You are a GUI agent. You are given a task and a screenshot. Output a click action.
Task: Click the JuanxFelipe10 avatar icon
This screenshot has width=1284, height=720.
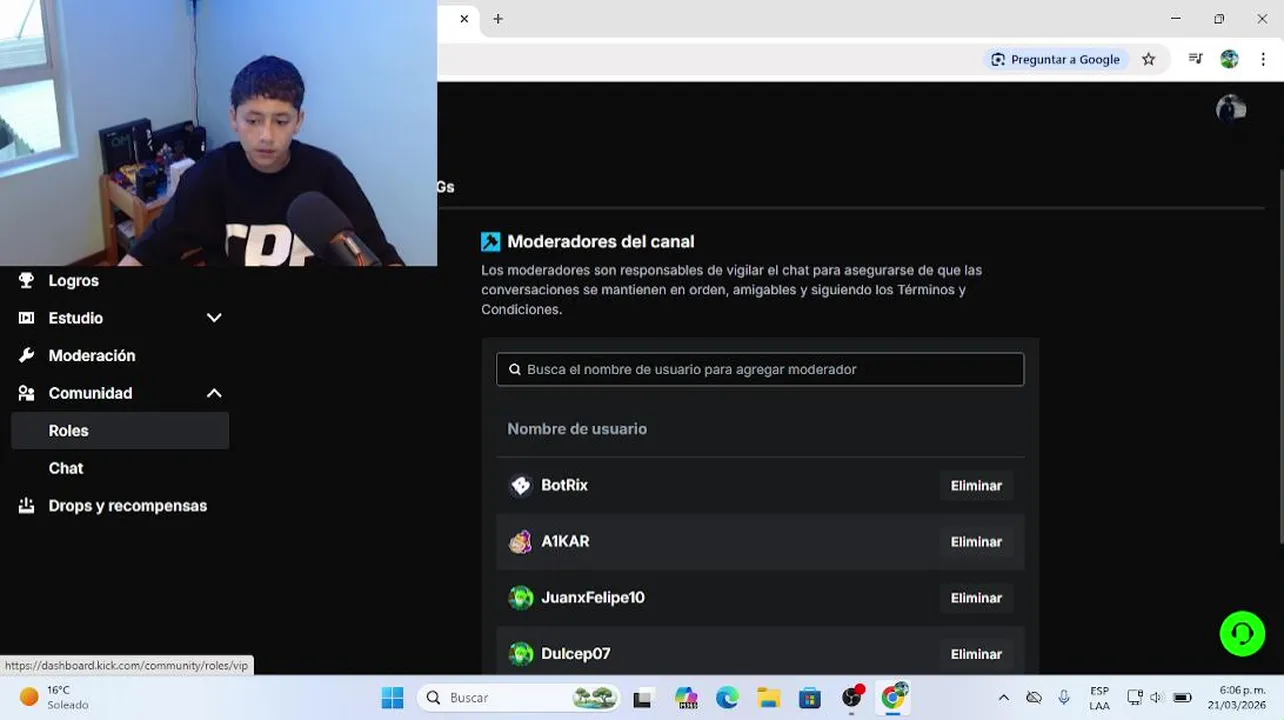point(521,598)
